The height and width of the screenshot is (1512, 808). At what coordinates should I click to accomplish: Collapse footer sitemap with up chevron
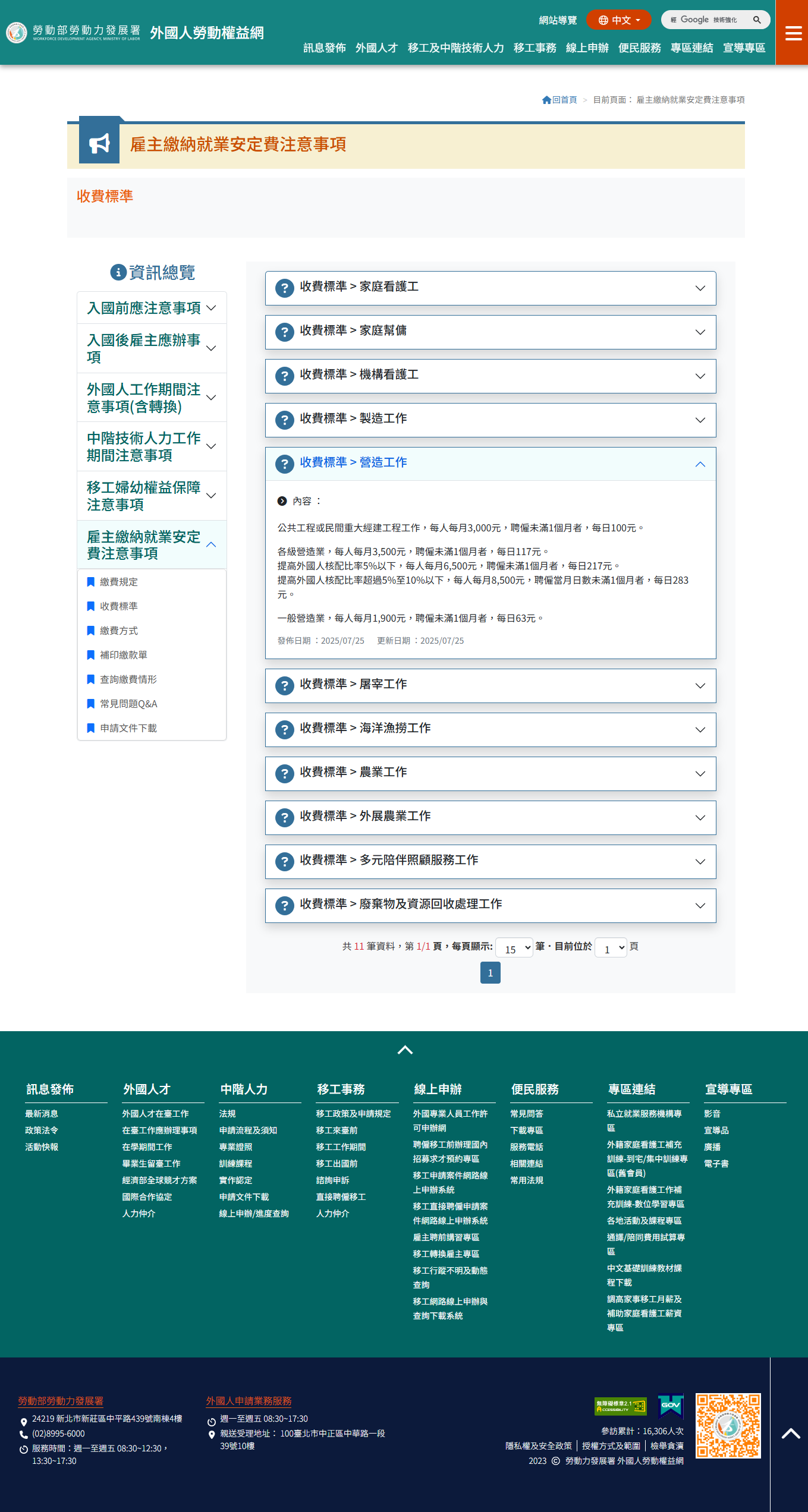(405, 1050)
